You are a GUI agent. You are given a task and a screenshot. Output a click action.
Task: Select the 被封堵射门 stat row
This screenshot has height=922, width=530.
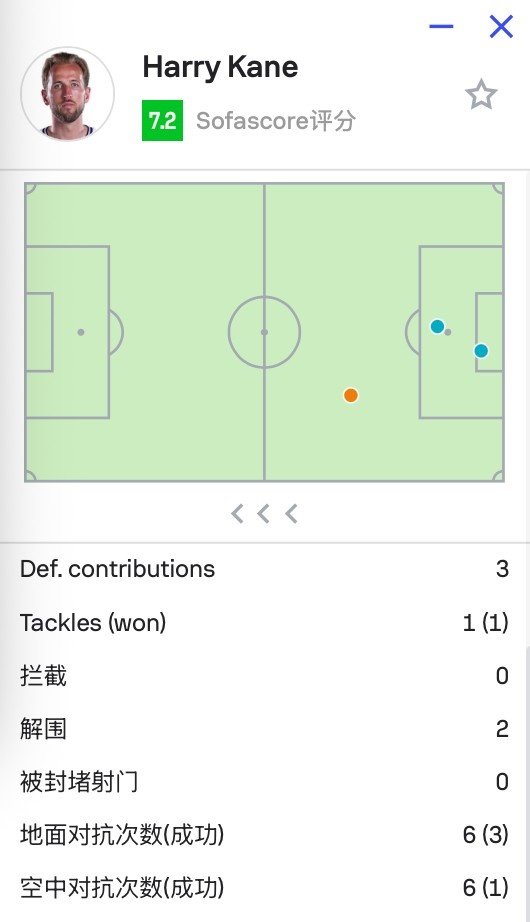point(265,782)
